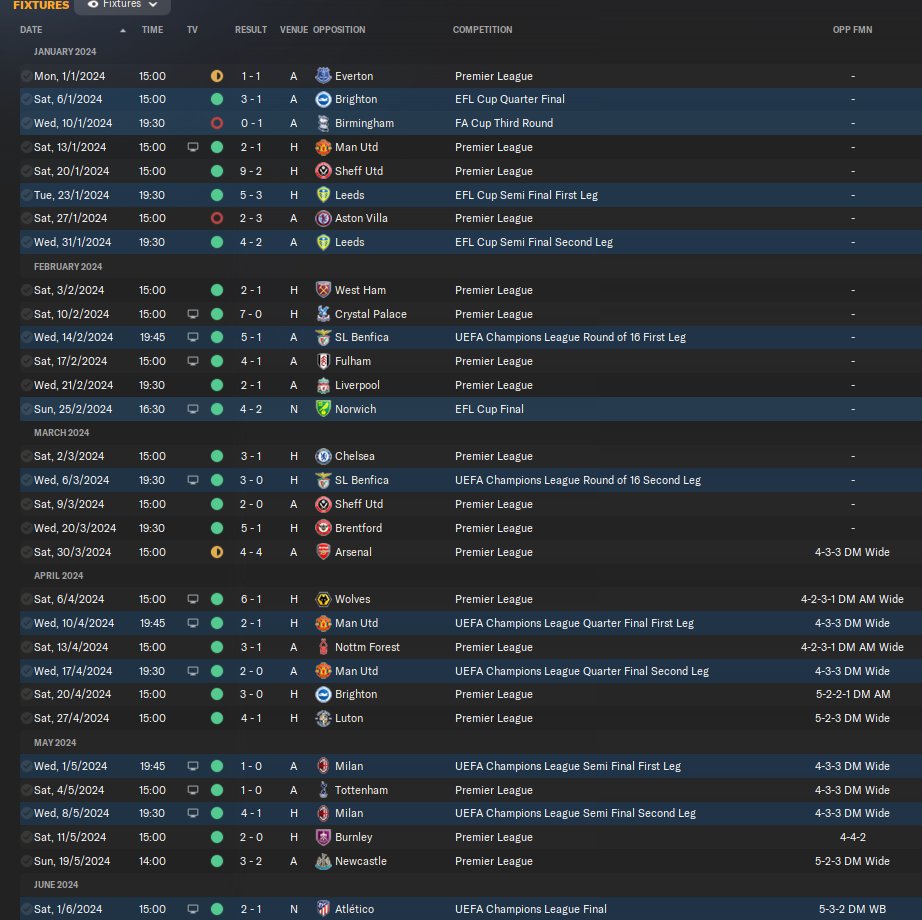This screenshot has height=920, width=922.
Task: Click the draw indicator on the Everton row
Action: click(217, 76)
